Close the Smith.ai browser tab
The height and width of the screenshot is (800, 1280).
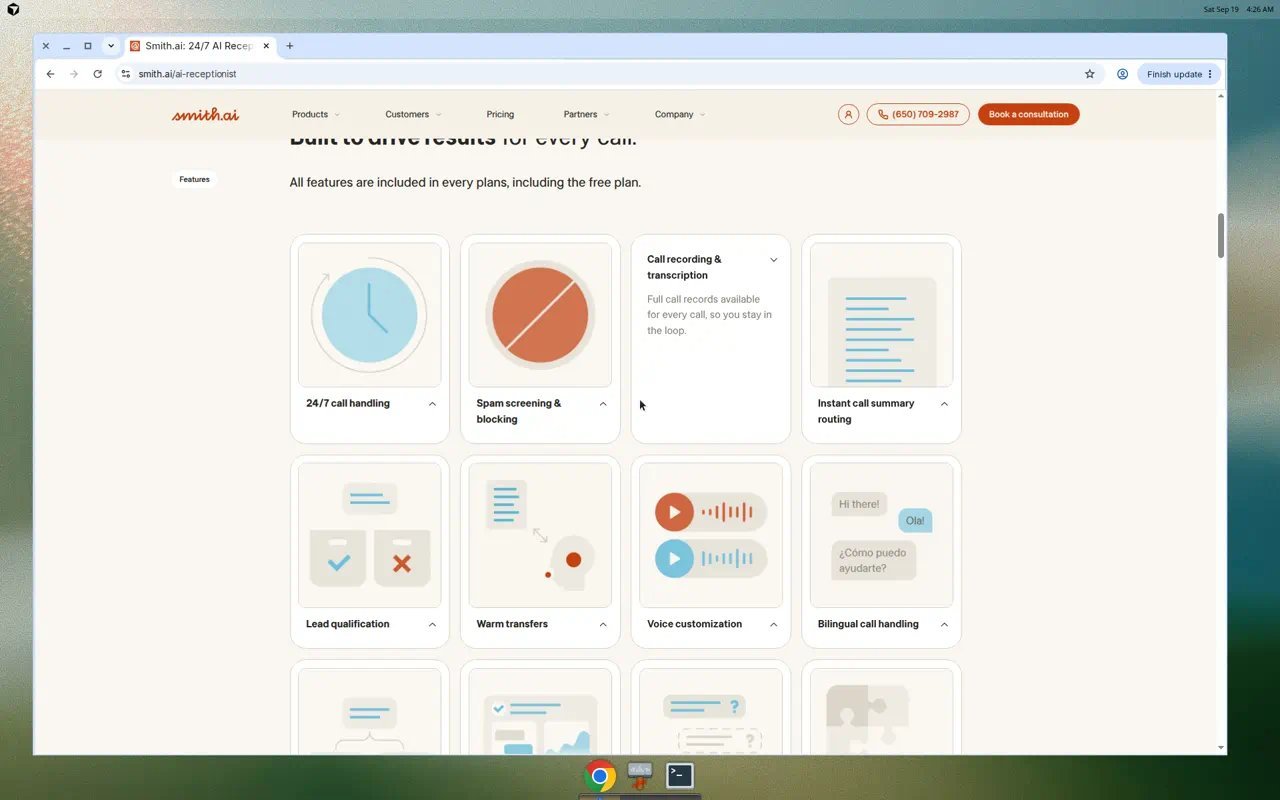[266, 46]
